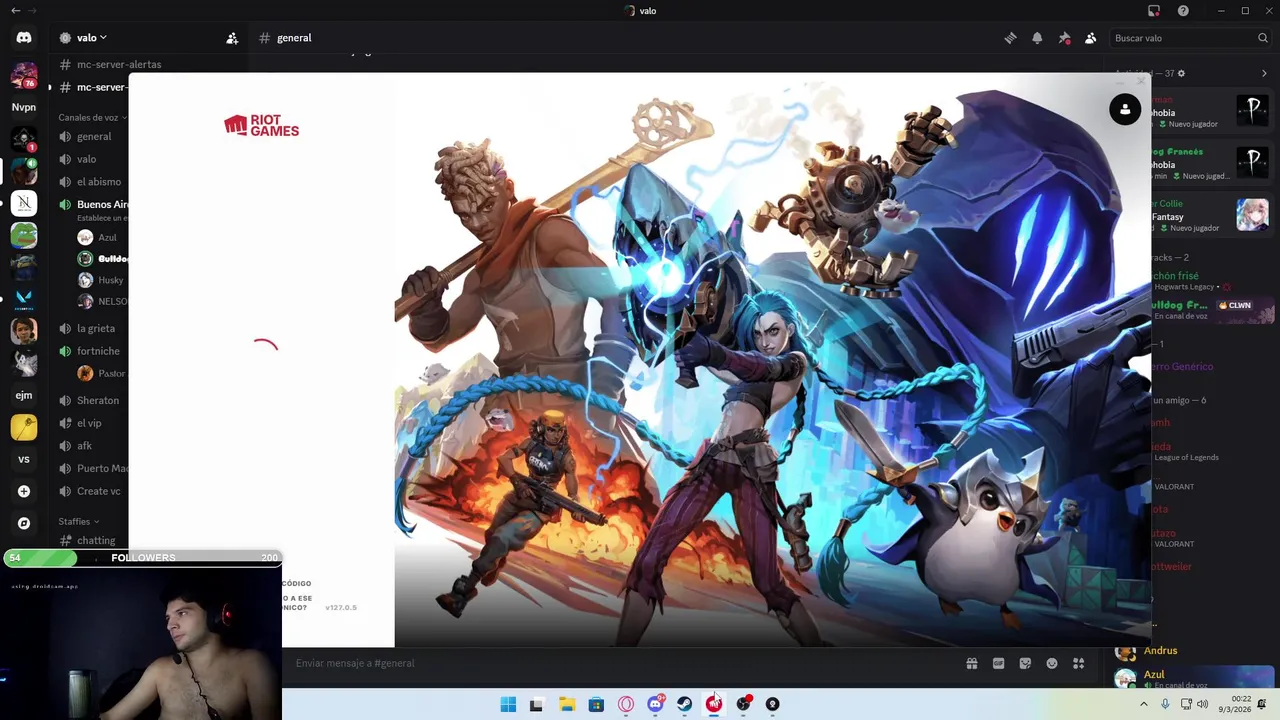Open the VS server icon
The width and height of the screenshot is (1280, 720).
coord(24,460)
